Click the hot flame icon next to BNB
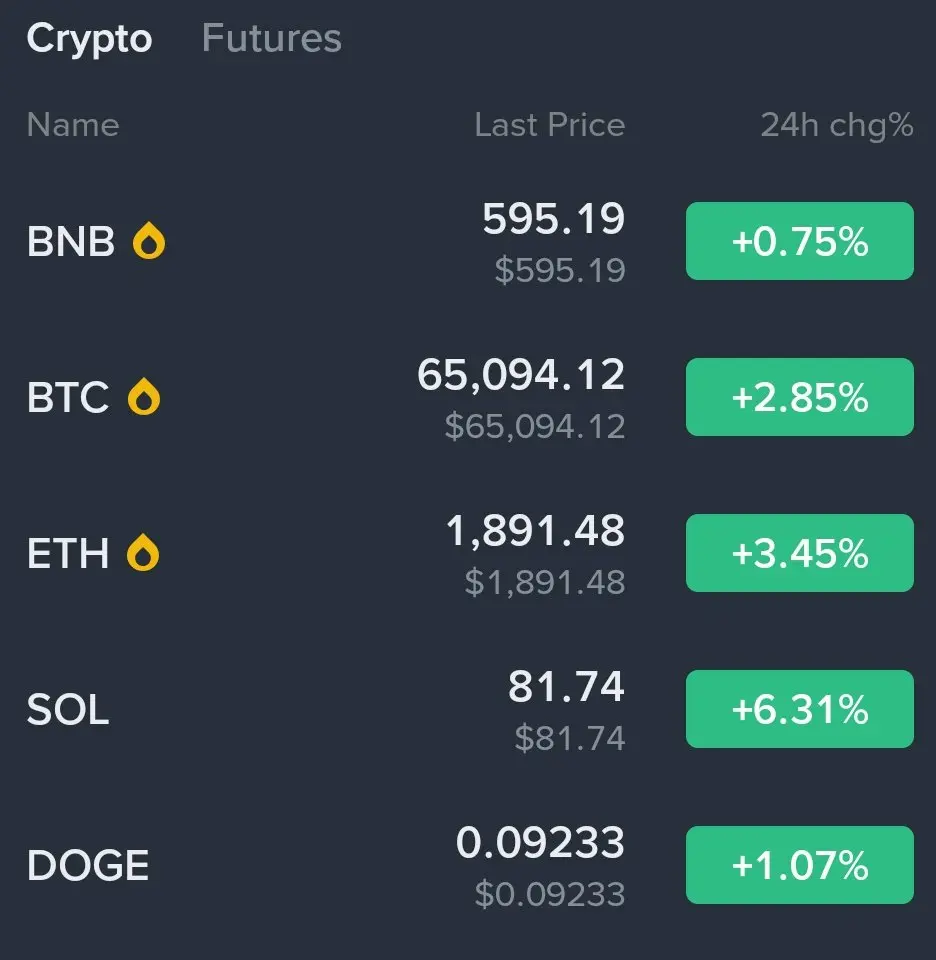 tap(149, 241)
